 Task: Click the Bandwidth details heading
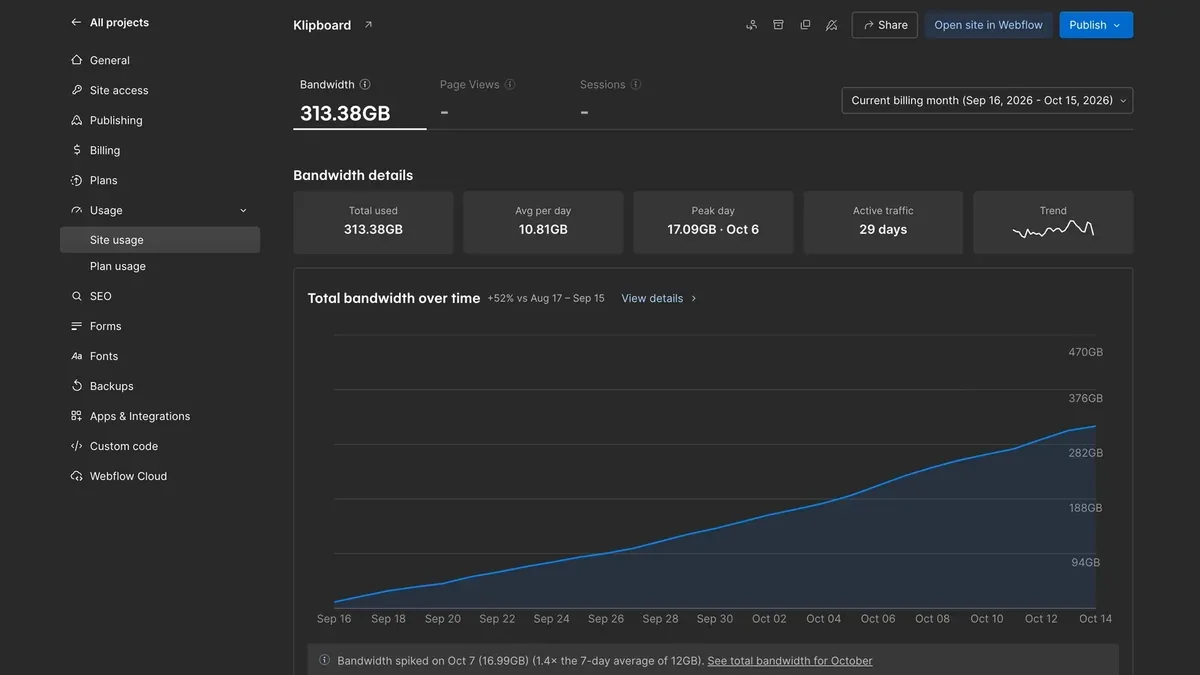(x=353, y=175)
